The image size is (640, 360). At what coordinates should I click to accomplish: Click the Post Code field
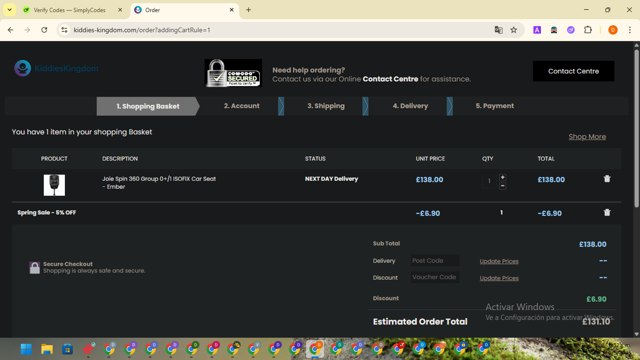(434, 260)
